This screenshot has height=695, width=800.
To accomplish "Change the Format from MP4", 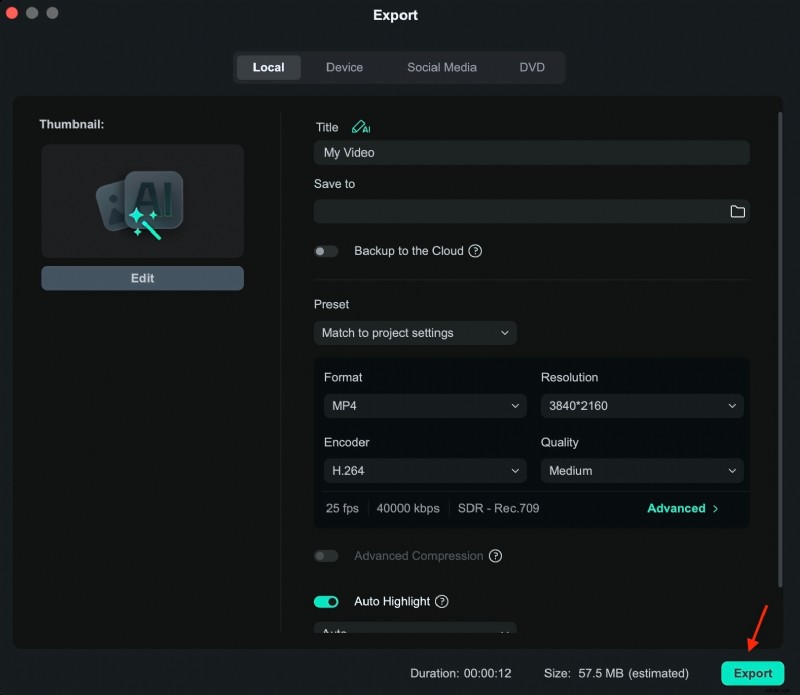I will click(x=424, y=406).
